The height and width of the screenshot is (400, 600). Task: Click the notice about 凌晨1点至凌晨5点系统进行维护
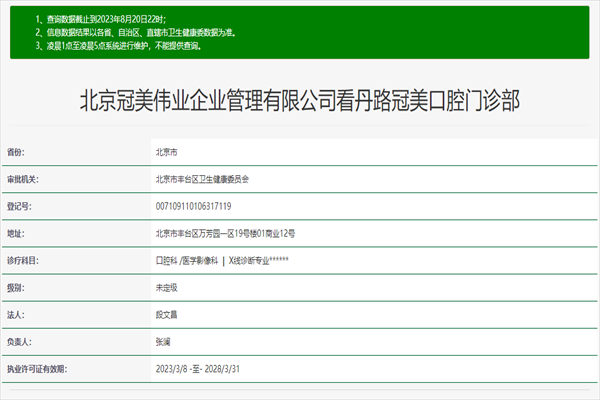coord(118,46)
